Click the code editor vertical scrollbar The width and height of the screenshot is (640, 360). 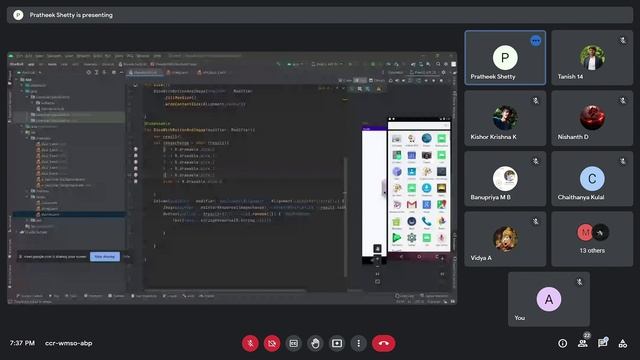tap(345, 216)
